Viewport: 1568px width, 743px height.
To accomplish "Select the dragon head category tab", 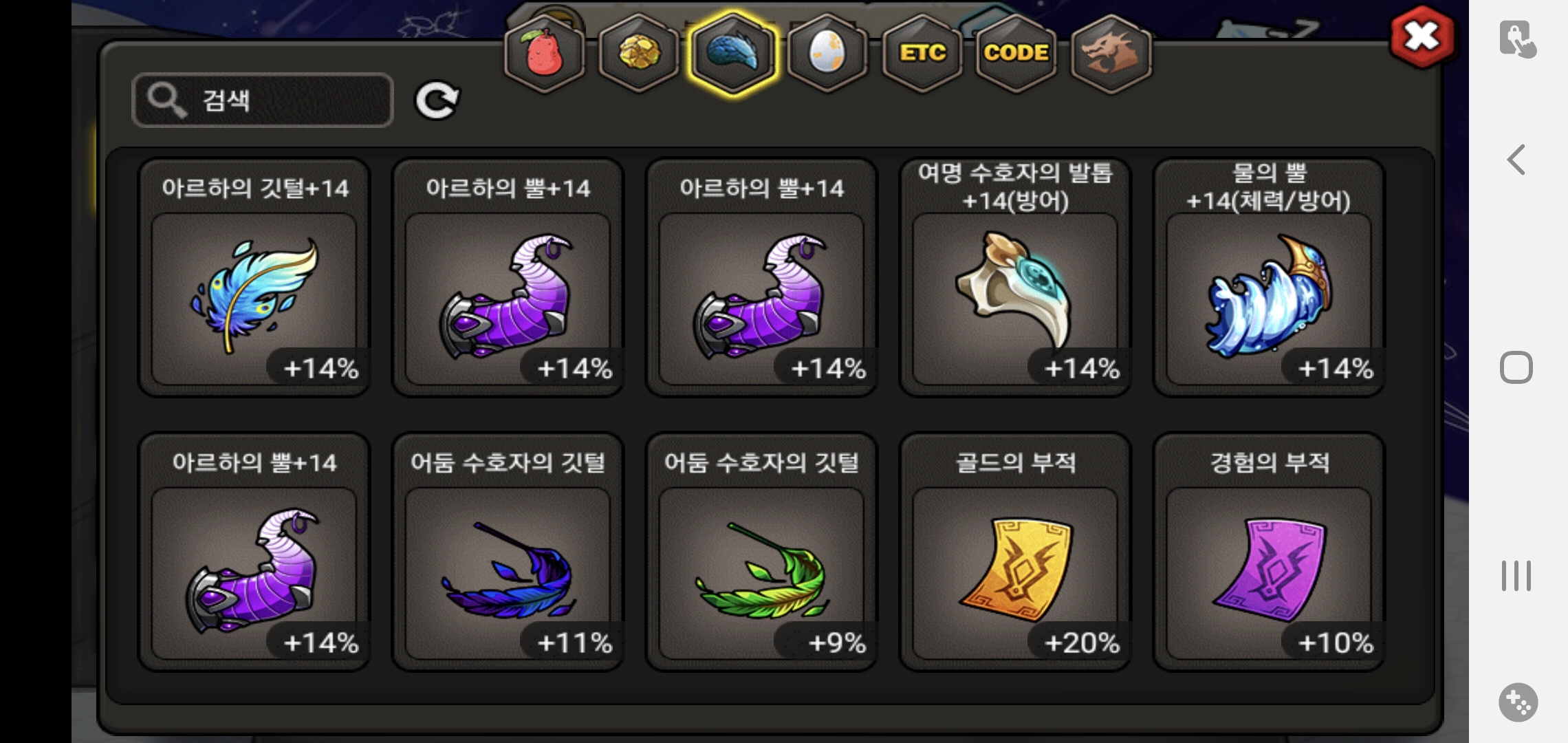I will coord(1111,53).
